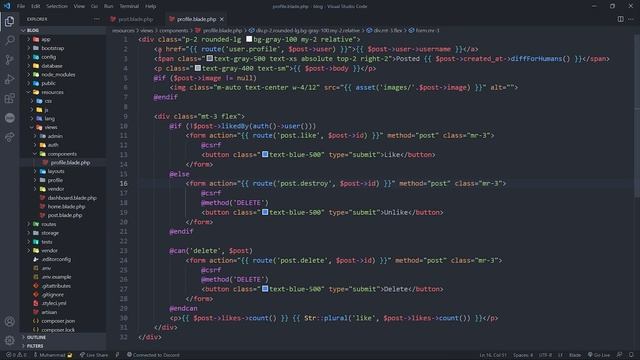Open the Explorer view in activity bar
This screenshot has width=640, height=360.
point(9,21)
